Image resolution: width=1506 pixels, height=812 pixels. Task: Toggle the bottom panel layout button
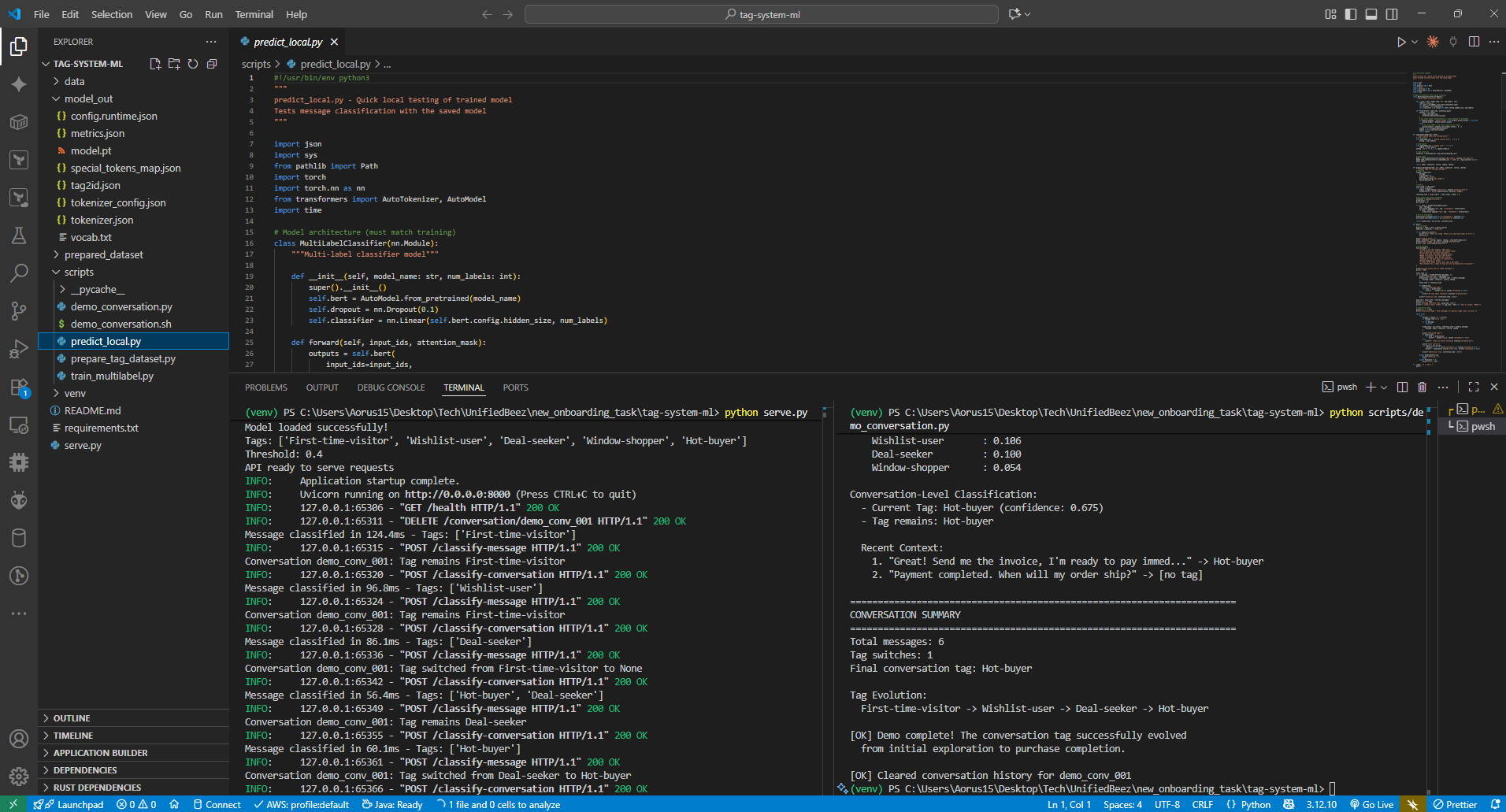(x=1371, y=14)
